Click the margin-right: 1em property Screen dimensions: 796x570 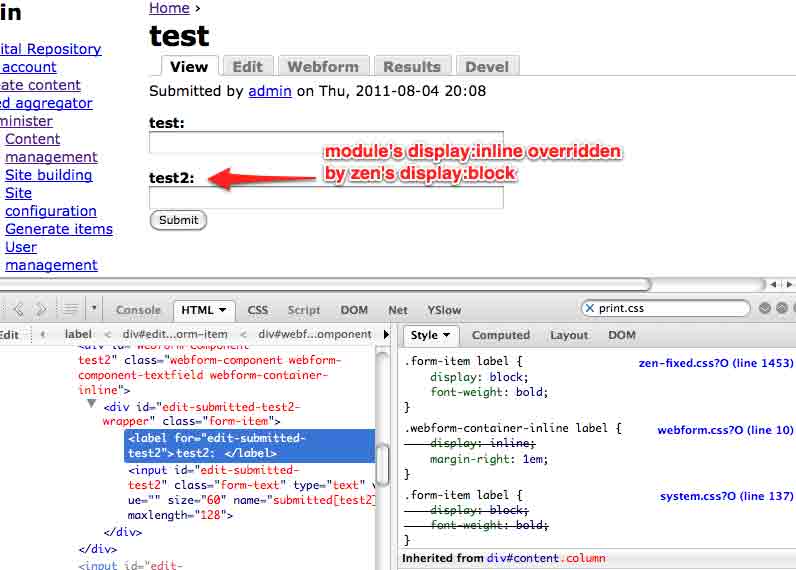[489, 459]
